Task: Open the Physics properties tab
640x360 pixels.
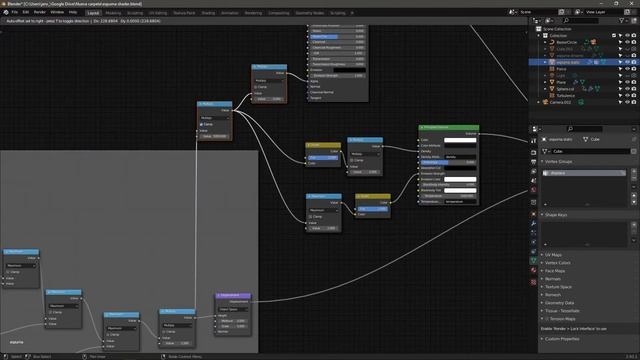Action: (x=533, y=242)
